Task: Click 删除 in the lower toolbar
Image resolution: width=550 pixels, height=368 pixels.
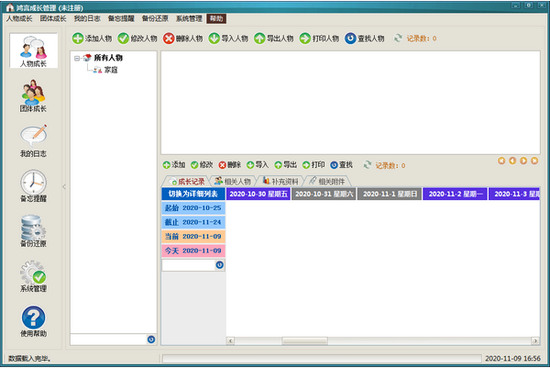Action: (x=230, y=165)
